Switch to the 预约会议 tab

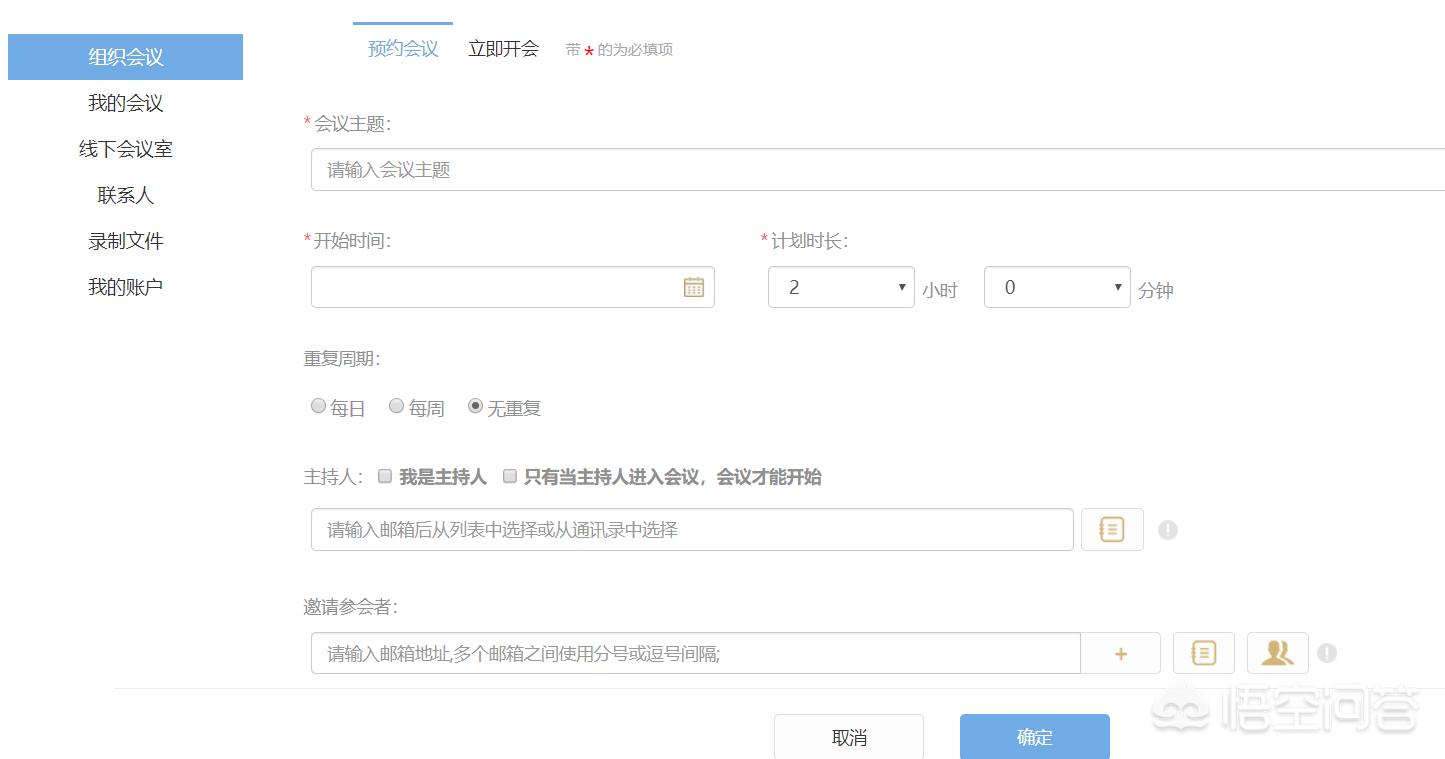point(403,48)
